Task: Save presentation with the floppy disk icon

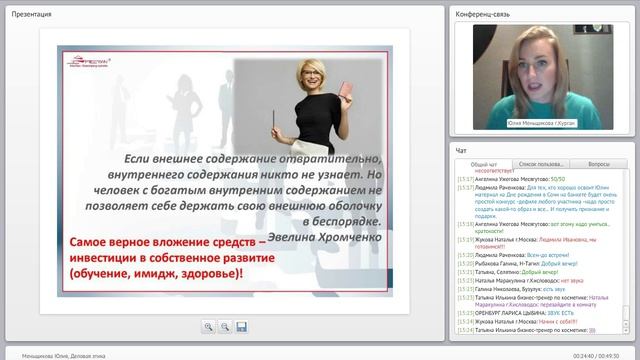Action: [242, 327]
